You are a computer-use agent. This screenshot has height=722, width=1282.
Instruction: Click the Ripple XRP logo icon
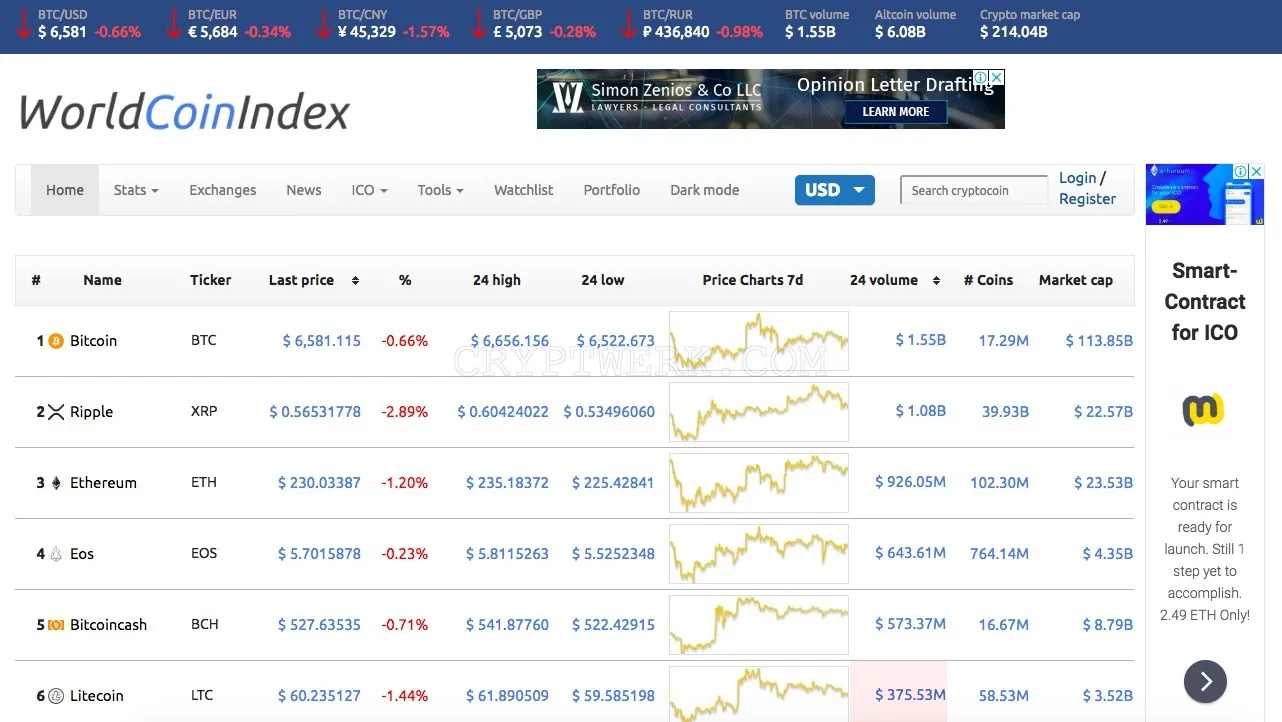click(56, 412)
